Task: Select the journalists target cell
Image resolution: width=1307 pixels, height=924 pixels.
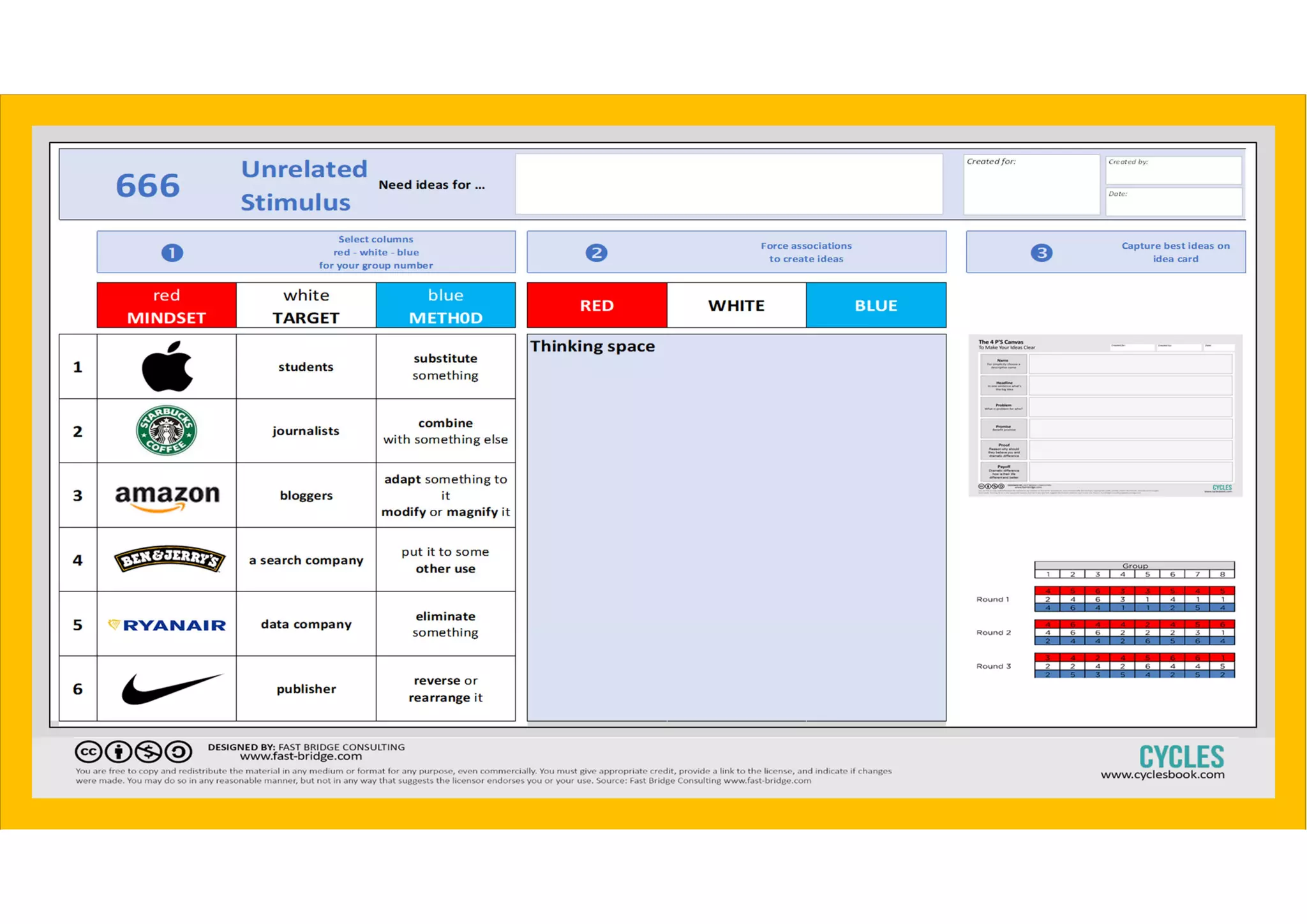Action: click(306, 431)
